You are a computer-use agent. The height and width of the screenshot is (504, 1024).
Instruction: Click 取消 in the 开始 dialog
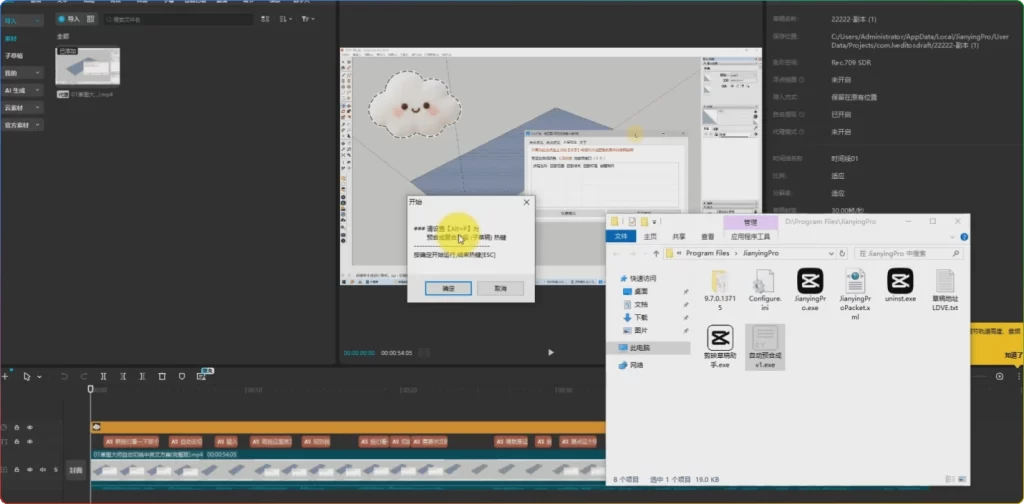pos(500,288)
